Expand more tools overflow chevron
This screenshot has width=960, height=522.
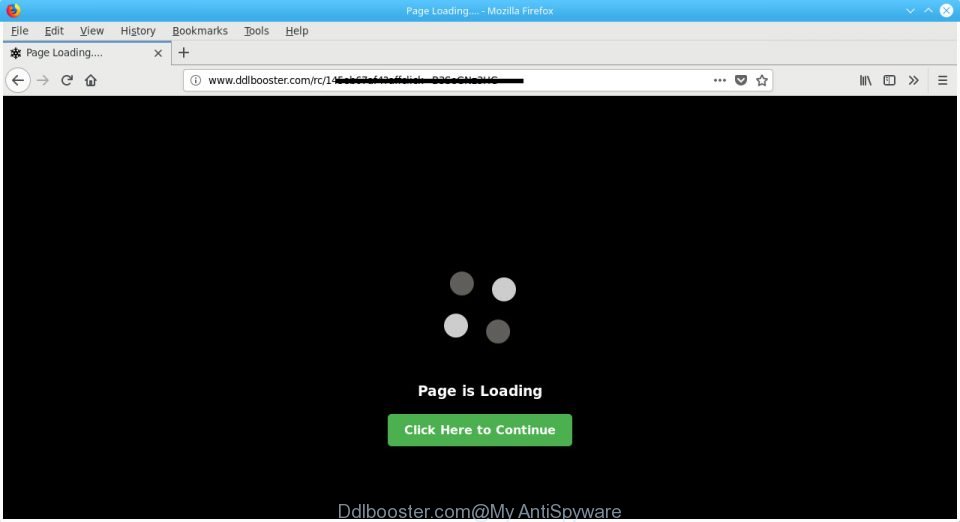913,80
